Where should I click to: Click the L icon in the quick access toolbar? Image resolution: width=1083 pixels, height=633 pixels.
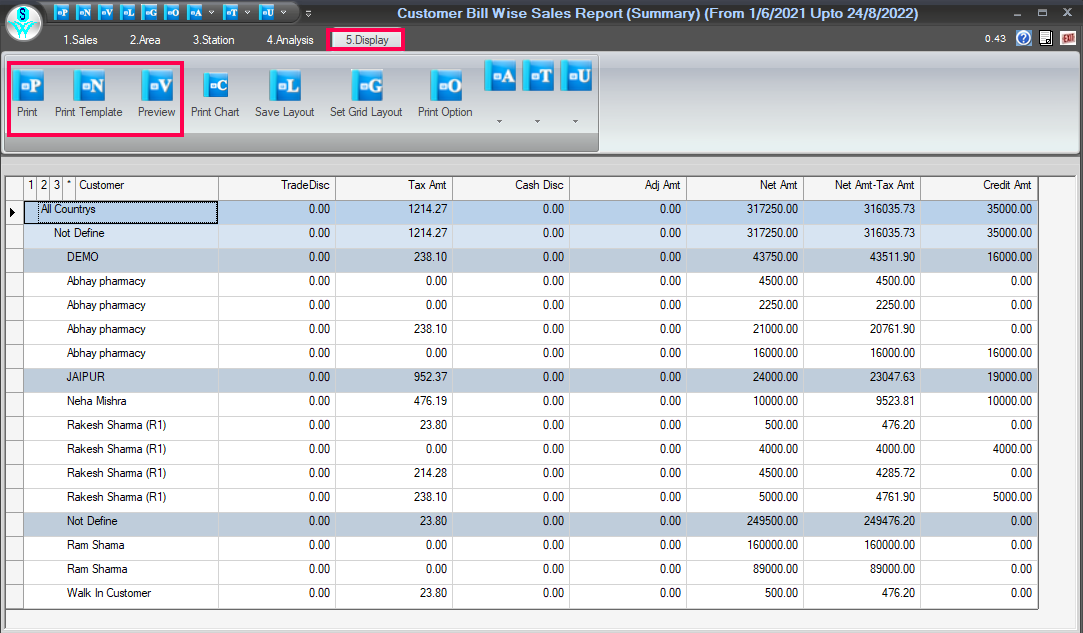(x=128, y=12)
